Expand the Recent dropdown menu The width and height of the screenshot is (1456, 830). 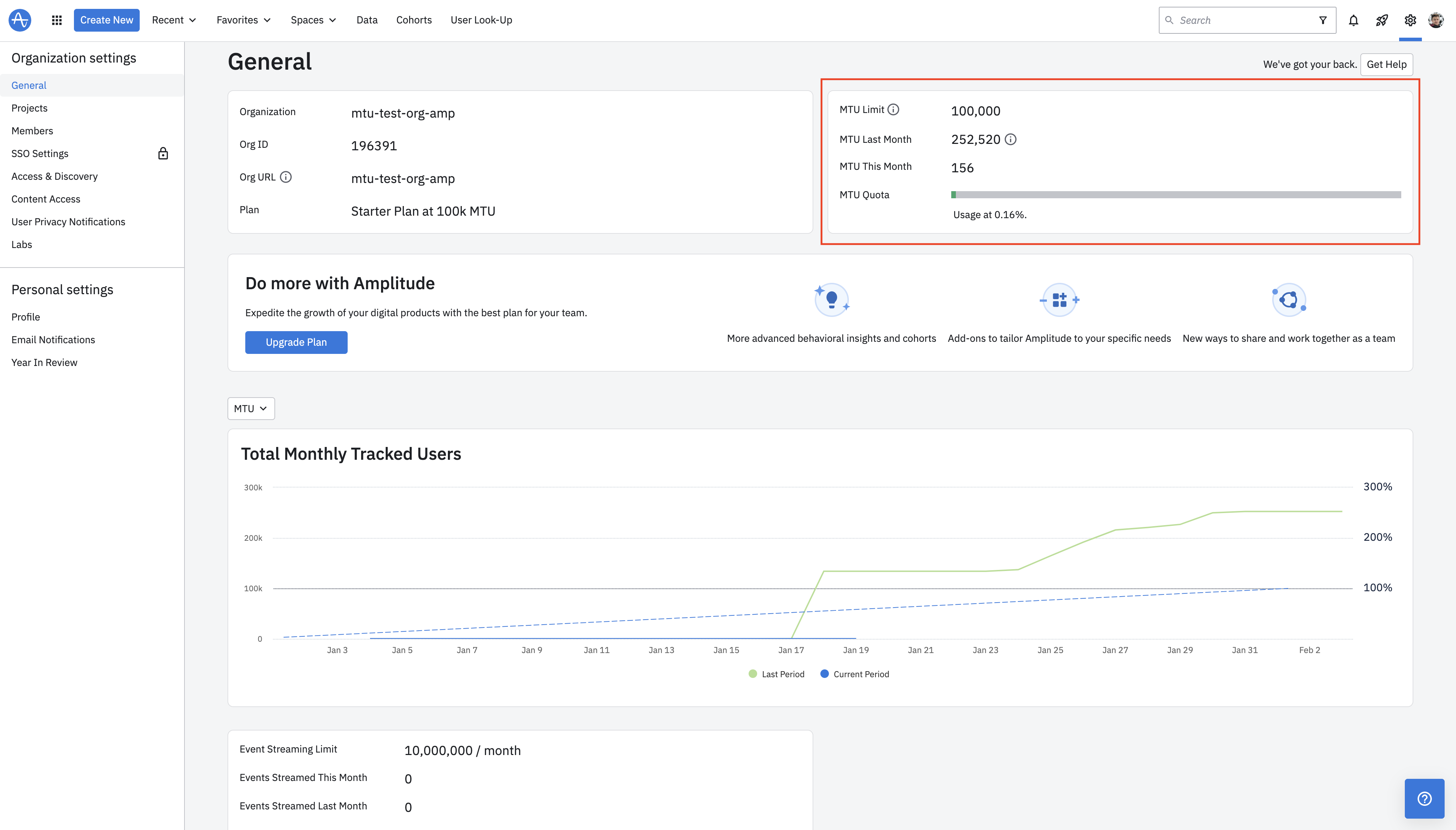coord(174,20)
